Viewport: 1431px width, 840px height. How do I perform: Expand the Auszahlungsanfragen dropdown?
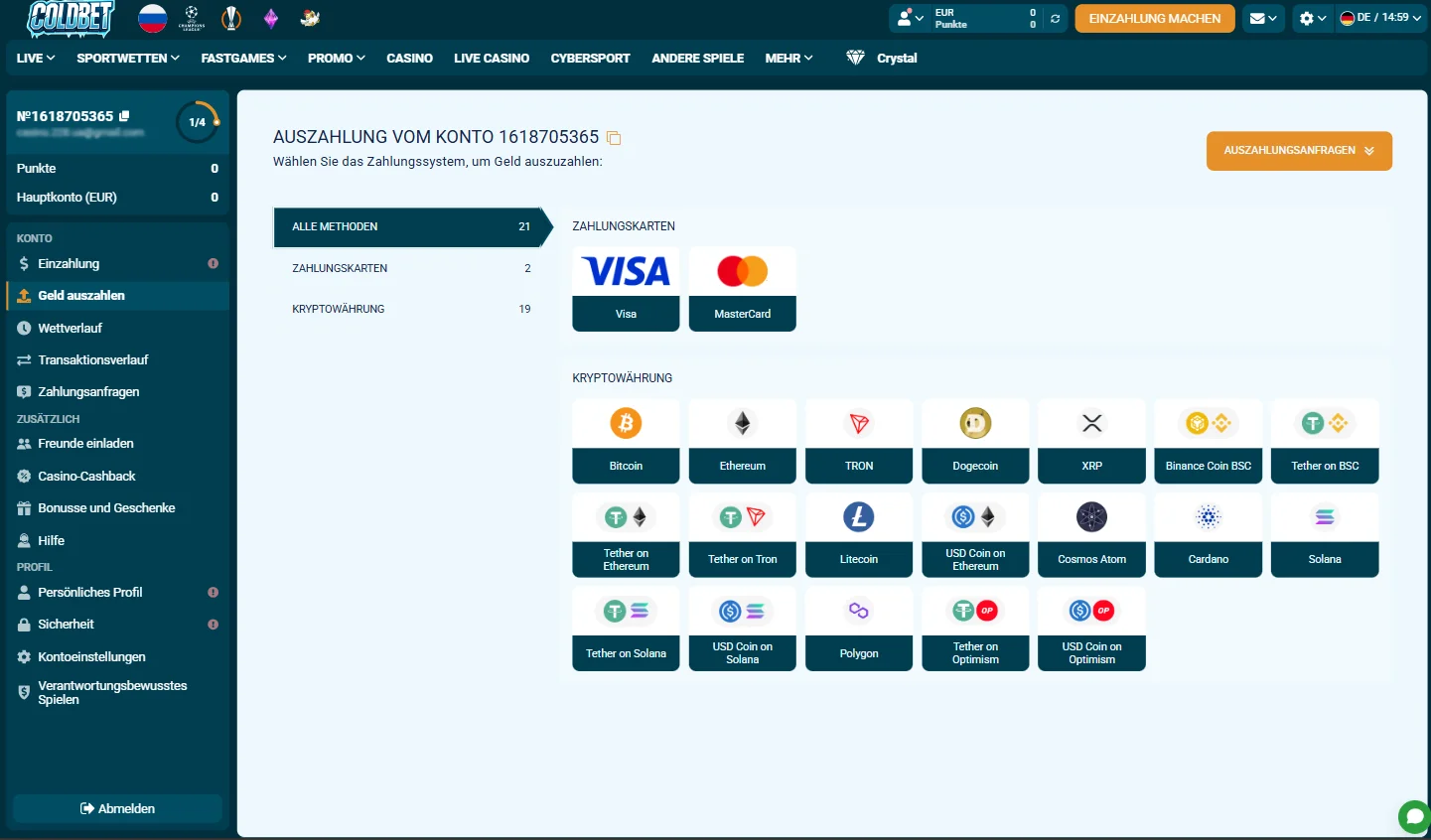click(1298, 151)
